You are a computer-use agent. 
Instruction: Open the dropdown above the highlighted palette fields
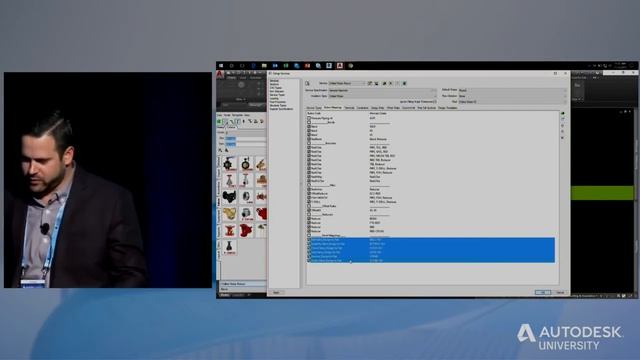245,133
